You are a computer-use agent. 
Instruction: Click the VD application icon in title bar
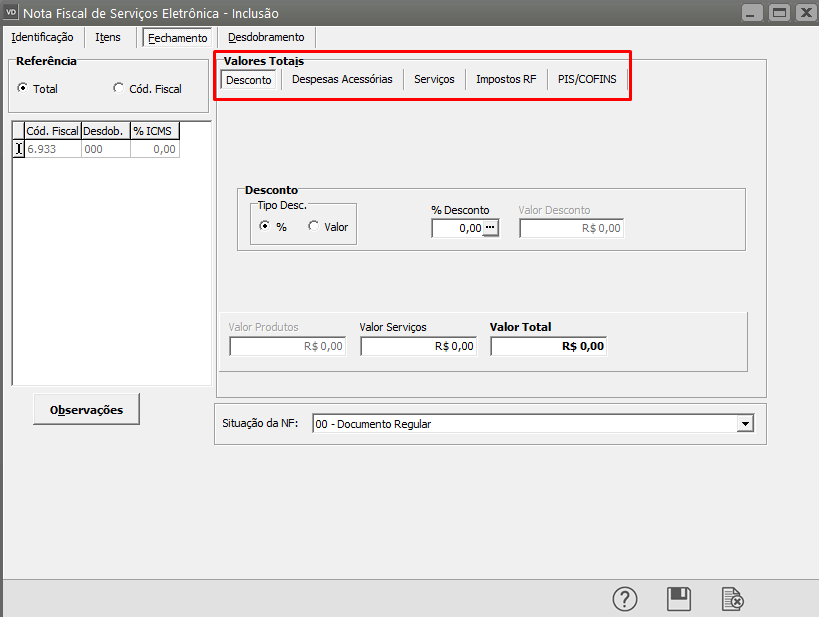pos(12,13)
